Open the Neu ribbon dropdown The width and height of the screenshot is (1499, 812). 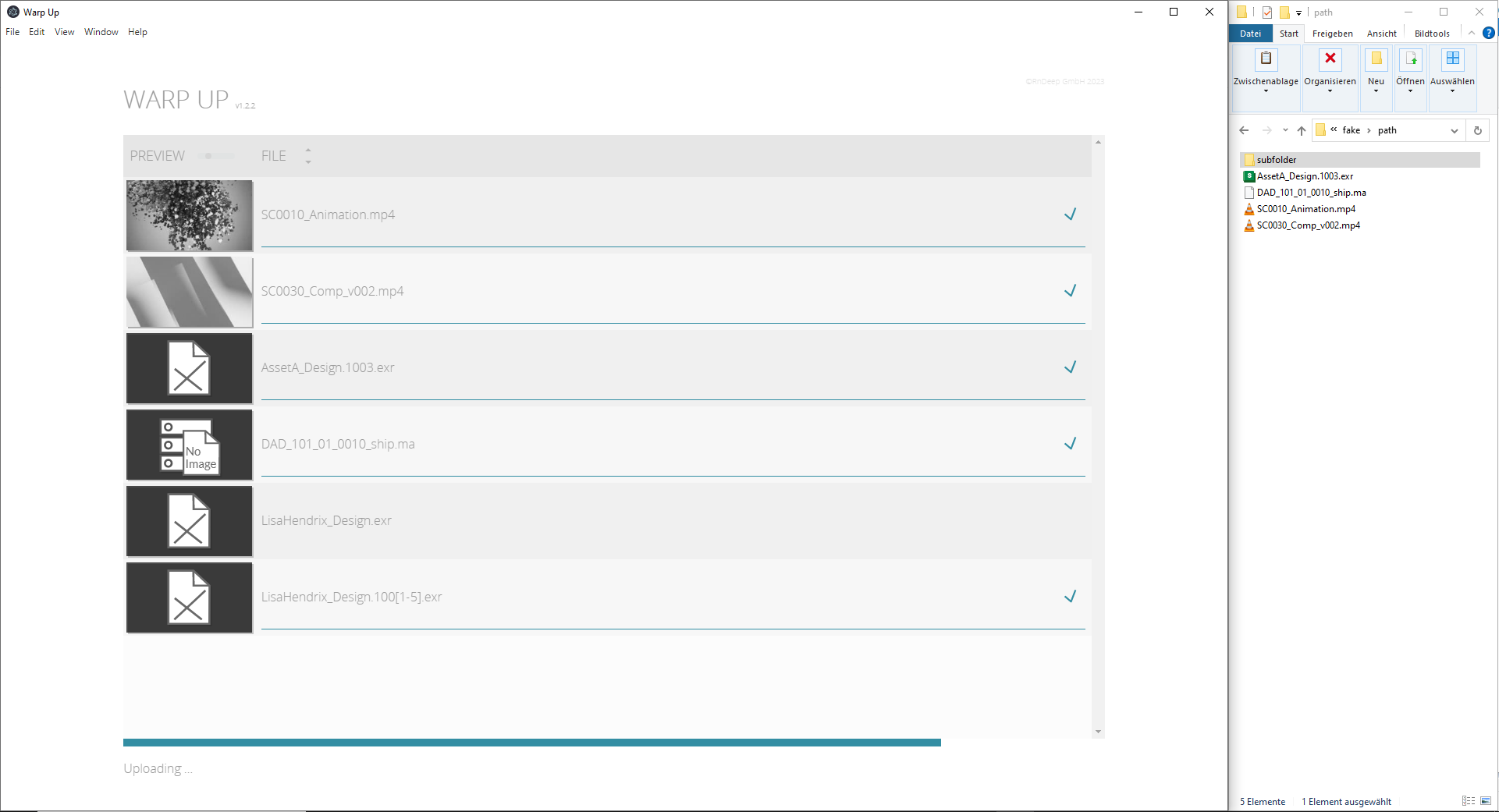pos(1376,91)
